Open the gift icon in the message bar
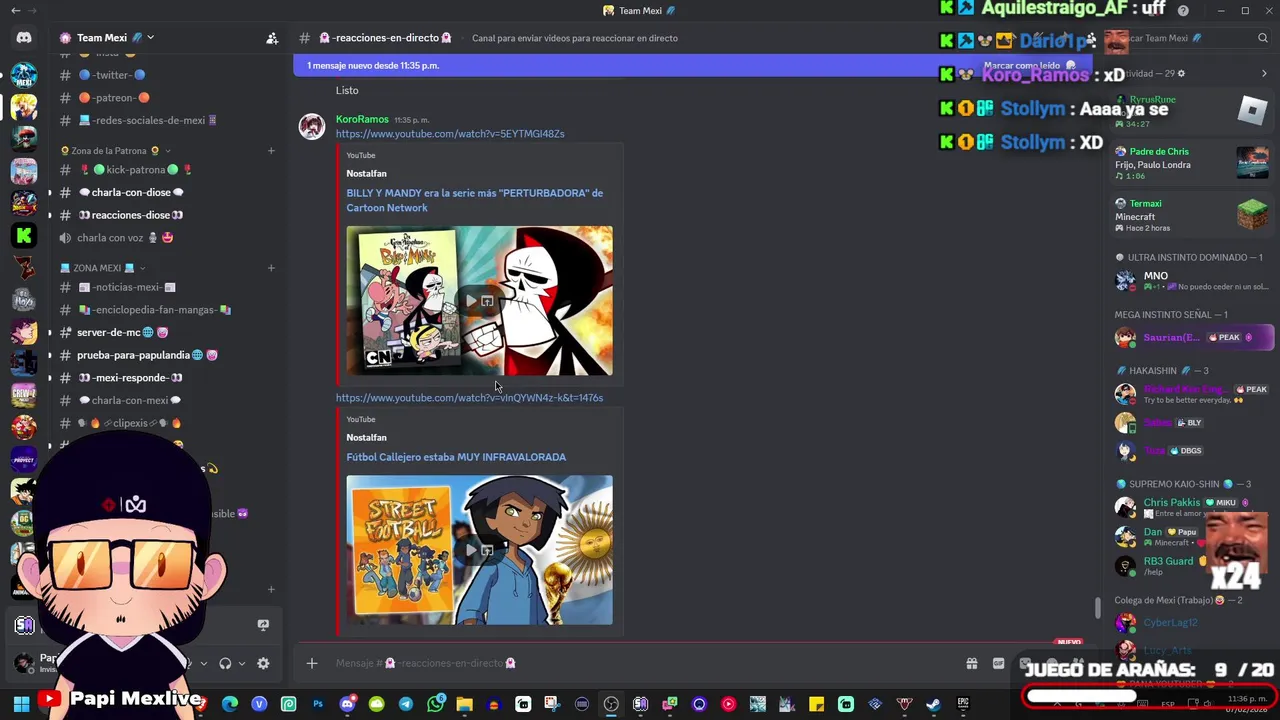The width and height of the screenshot is (1280, 720). click(x=971, y=663)
